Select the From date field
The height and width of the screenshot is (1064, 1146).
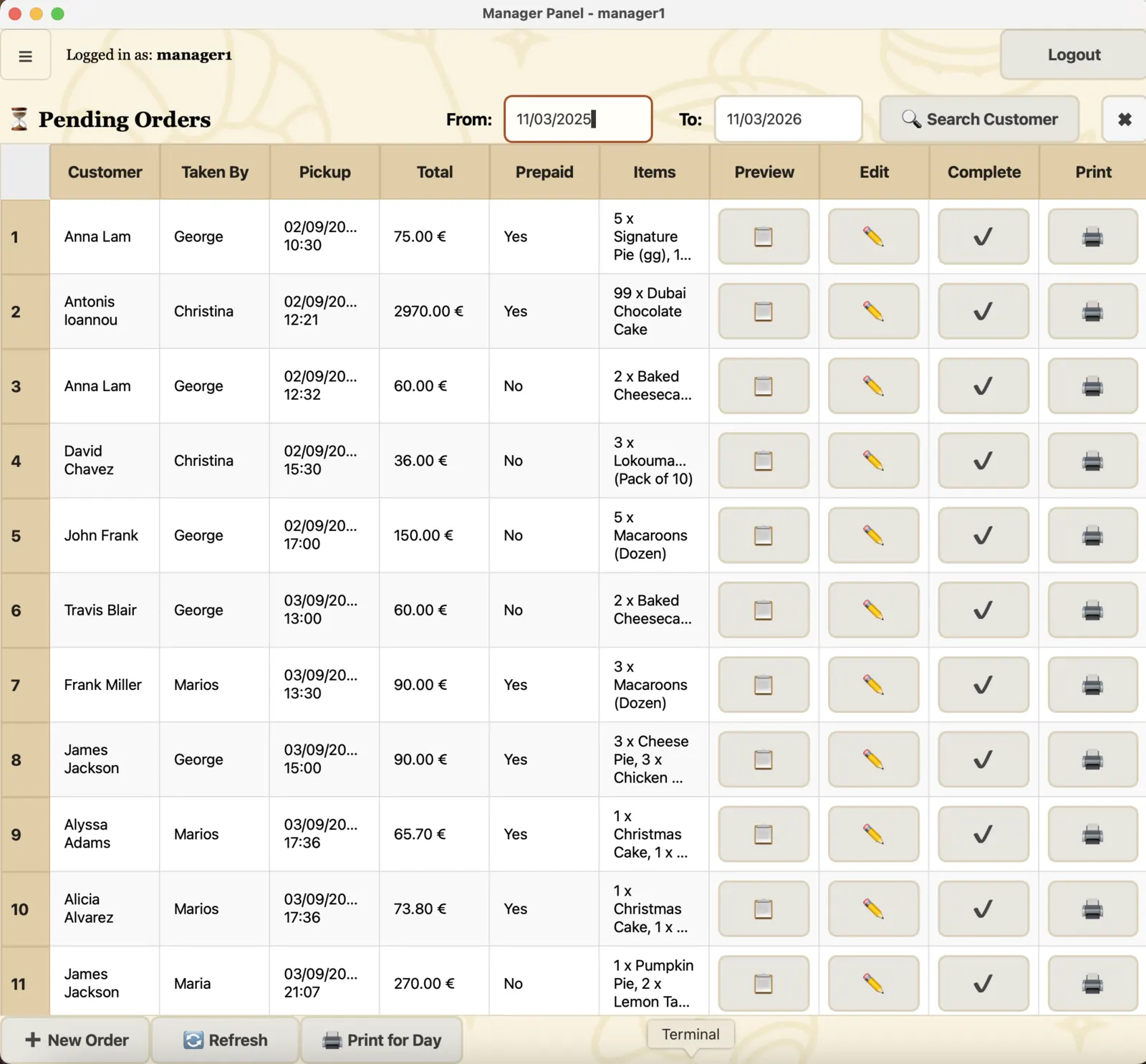tap(577, 119)
